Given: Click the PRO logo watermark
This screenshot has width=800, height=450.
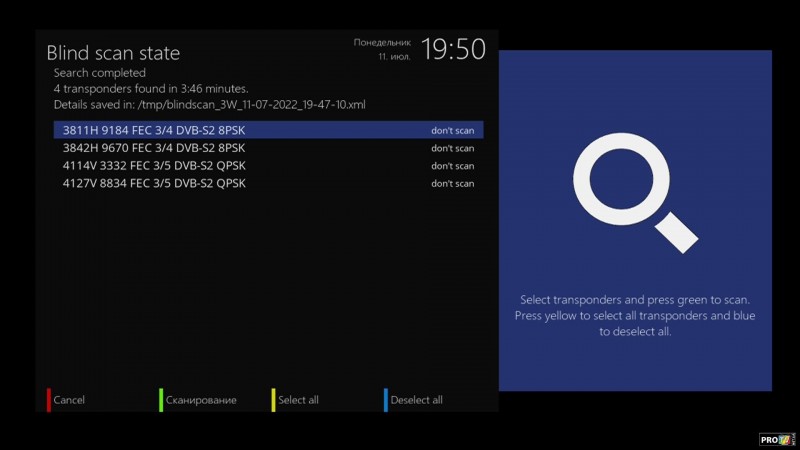Looking at the screenshot, I should pos(776,438).
